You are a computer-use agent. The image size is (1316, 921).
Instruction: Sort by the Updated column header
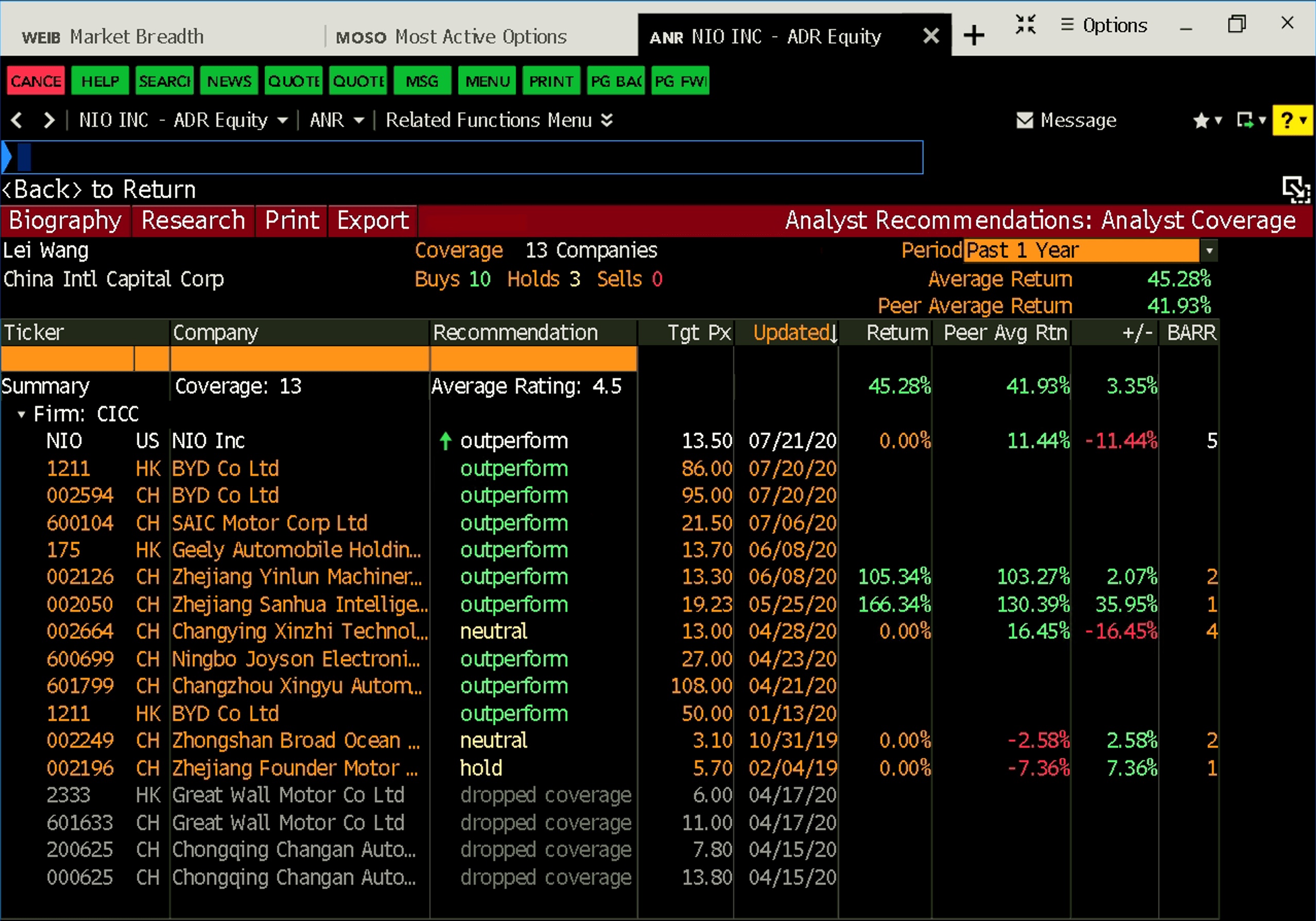click(794, 333)
